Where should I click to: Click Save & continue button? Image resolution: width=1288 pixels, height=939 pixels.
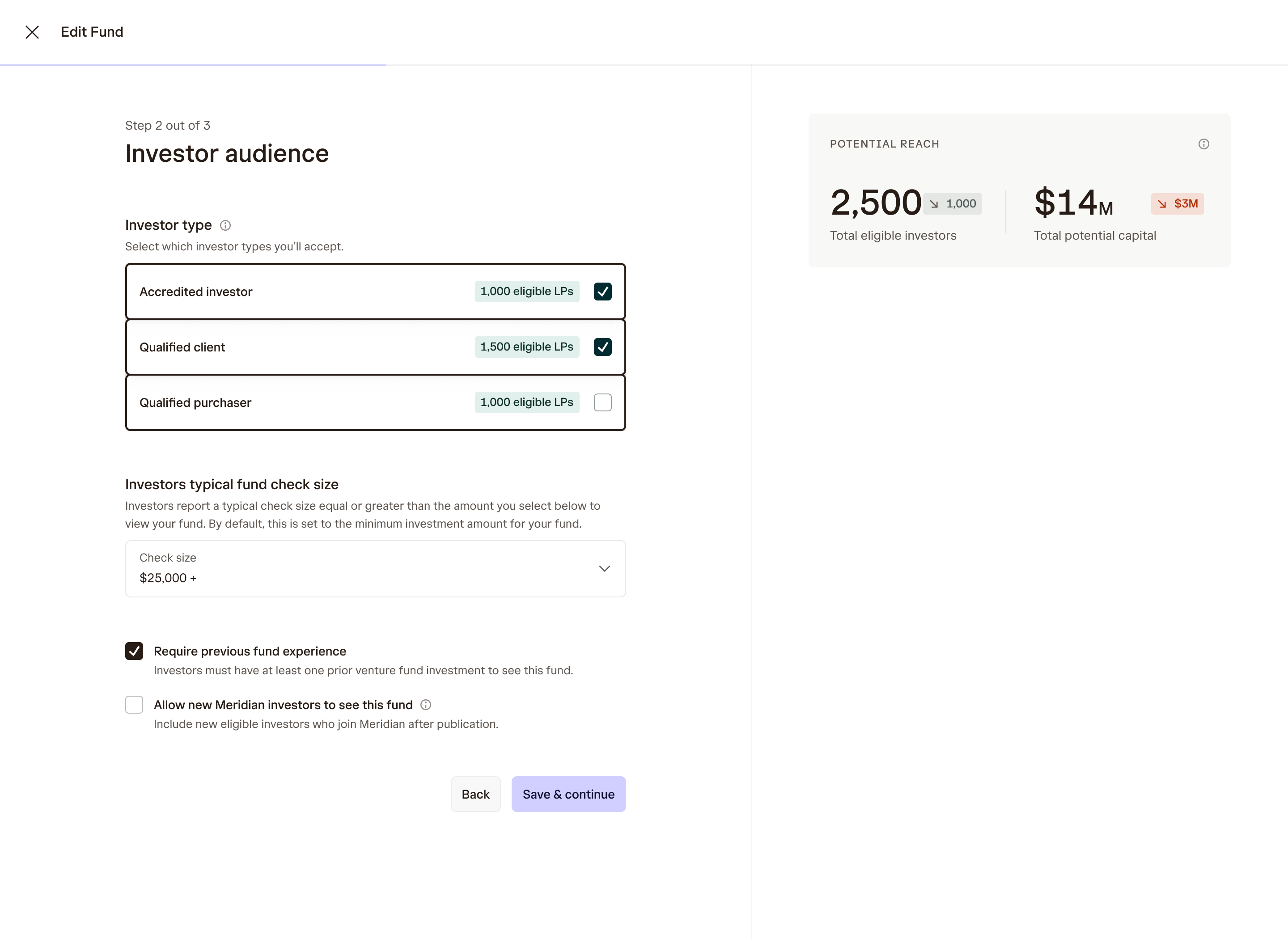point(568,794)
